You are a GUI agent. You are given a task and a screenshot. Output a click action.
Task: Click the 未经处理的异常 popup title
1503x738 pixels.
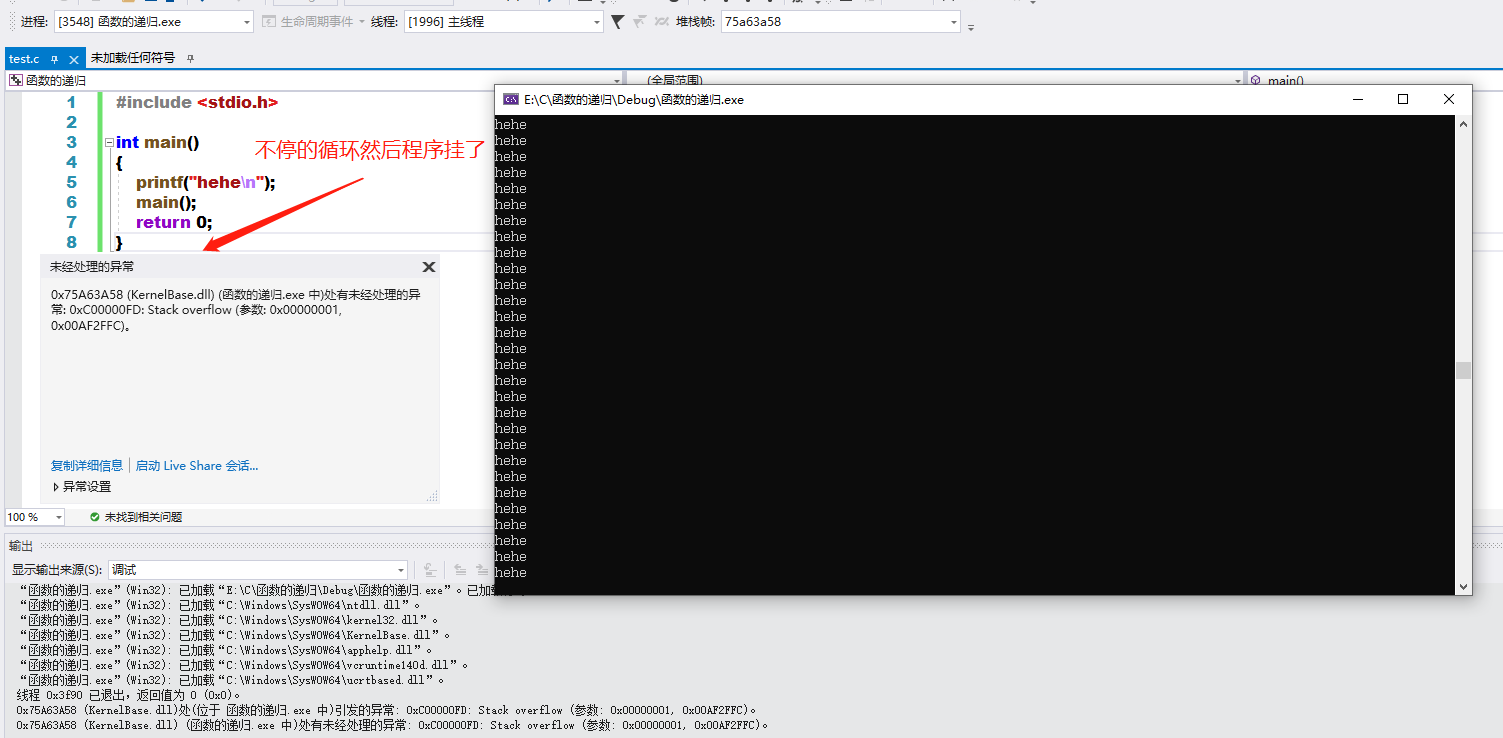click(x=92, y=267)
